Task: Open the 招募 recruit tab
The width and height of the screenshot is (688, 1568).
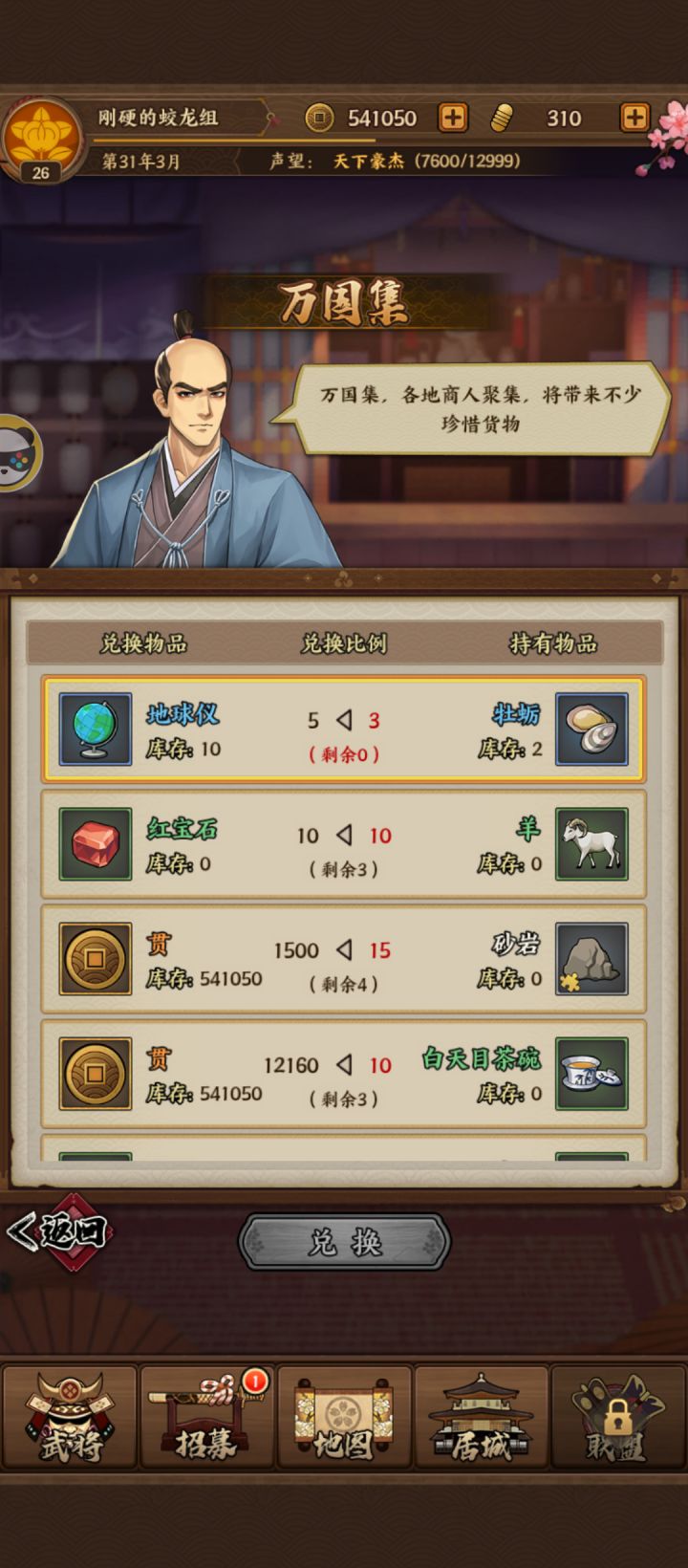Action: (x=207, y=1417)
